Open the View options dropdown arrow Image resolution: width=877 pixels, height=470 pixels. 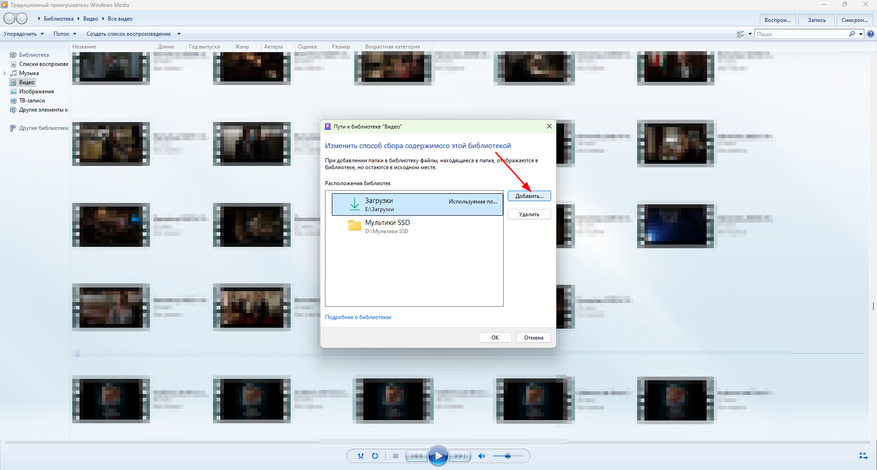[x=750, y=34]
